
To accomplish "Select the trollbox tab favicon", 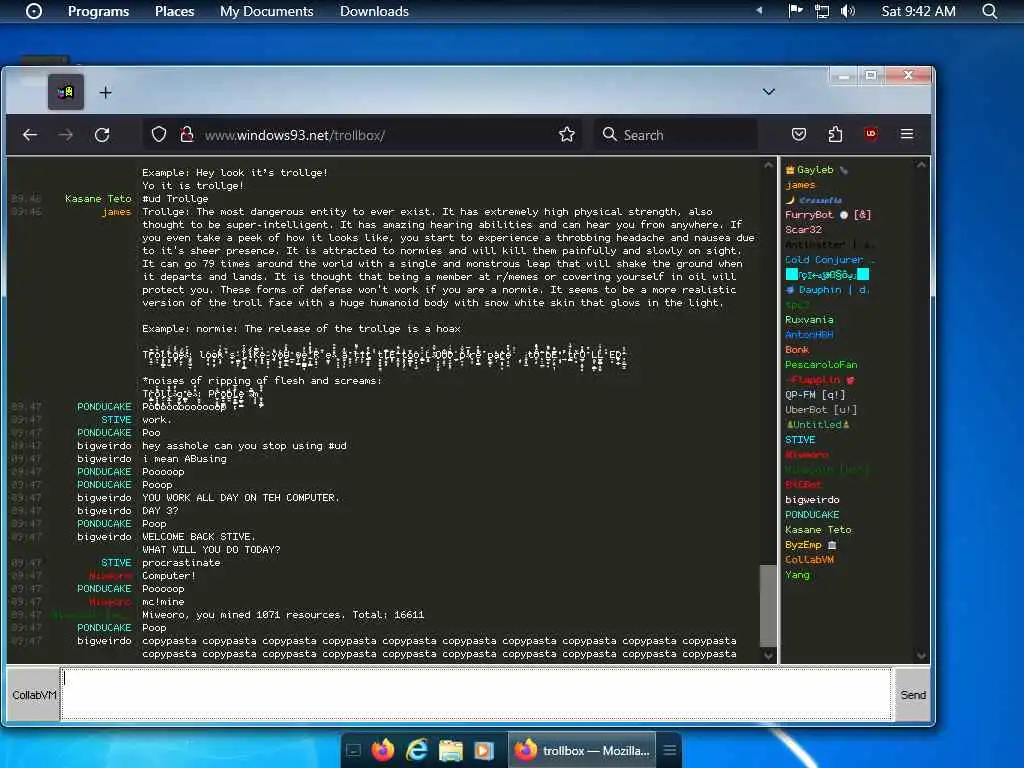I will click(x=66, y=92).
